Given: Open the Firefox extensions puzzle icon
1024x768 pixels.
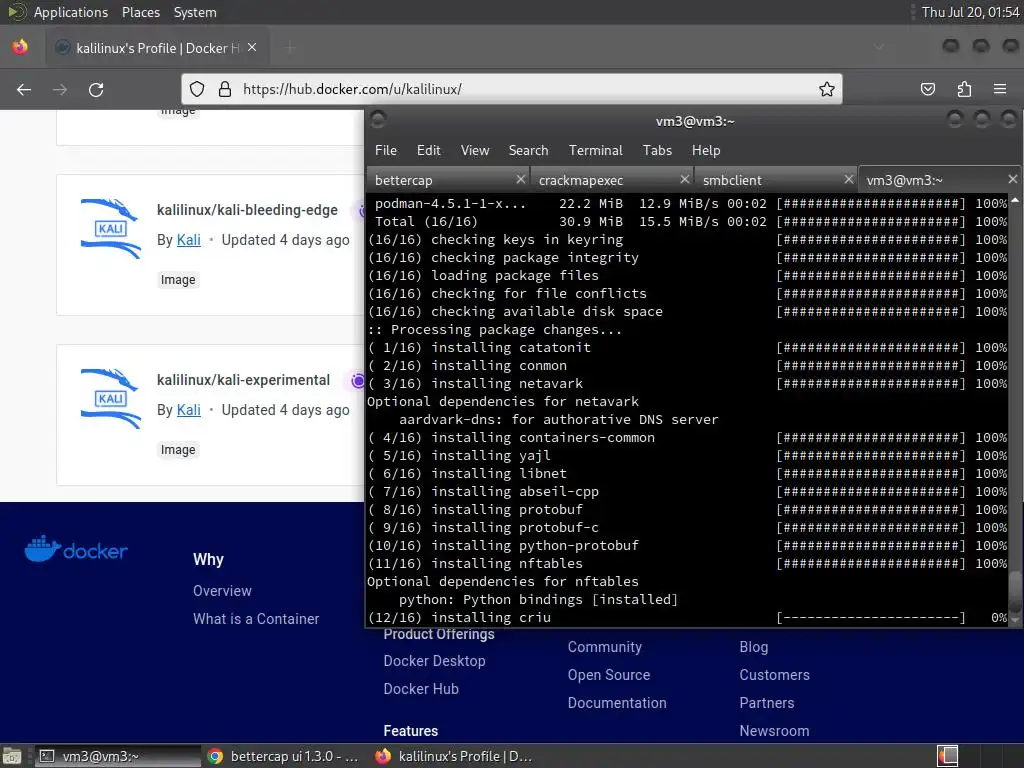Looking at the screenshot, I should point(964,89).
